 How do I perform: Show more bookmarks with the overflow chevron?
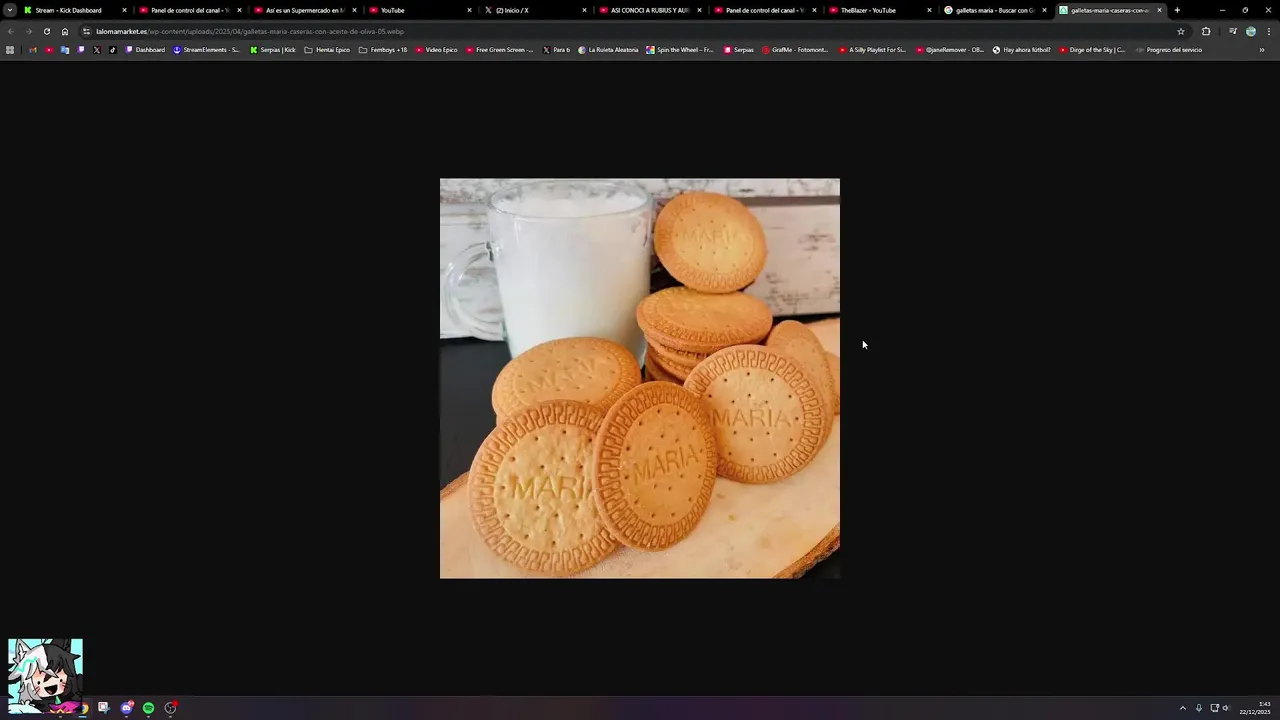tap(1262, 50)
